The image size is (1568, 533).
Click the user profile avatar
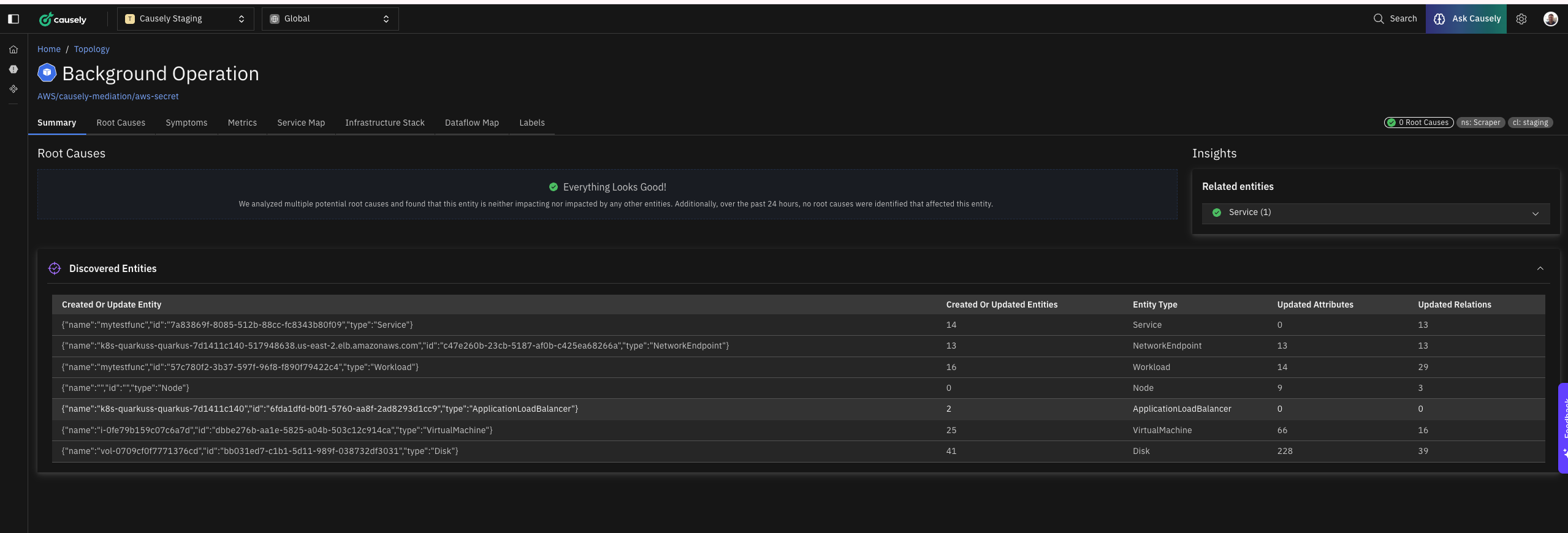(1550, 19)
